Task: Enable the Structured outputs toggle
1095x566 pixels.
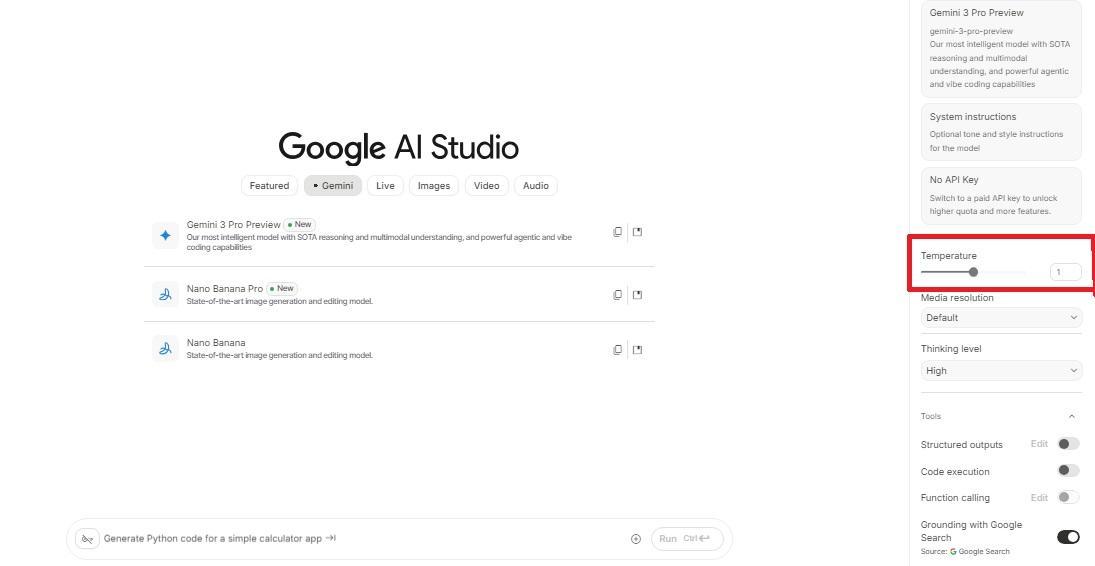Action: click(x=1068, y=444)
